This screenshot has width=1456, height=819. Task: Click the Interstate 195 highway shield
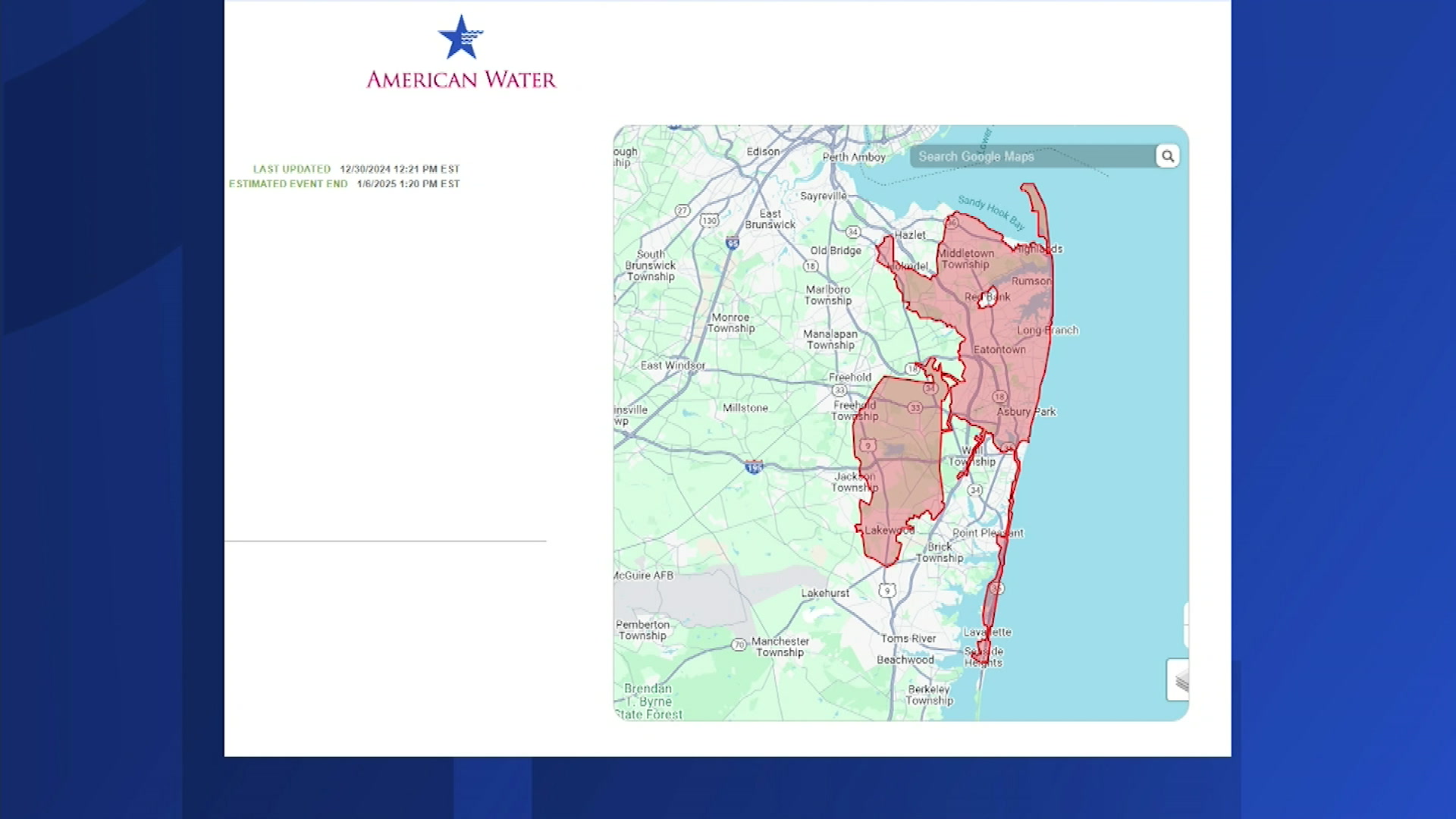pos(754,466)
